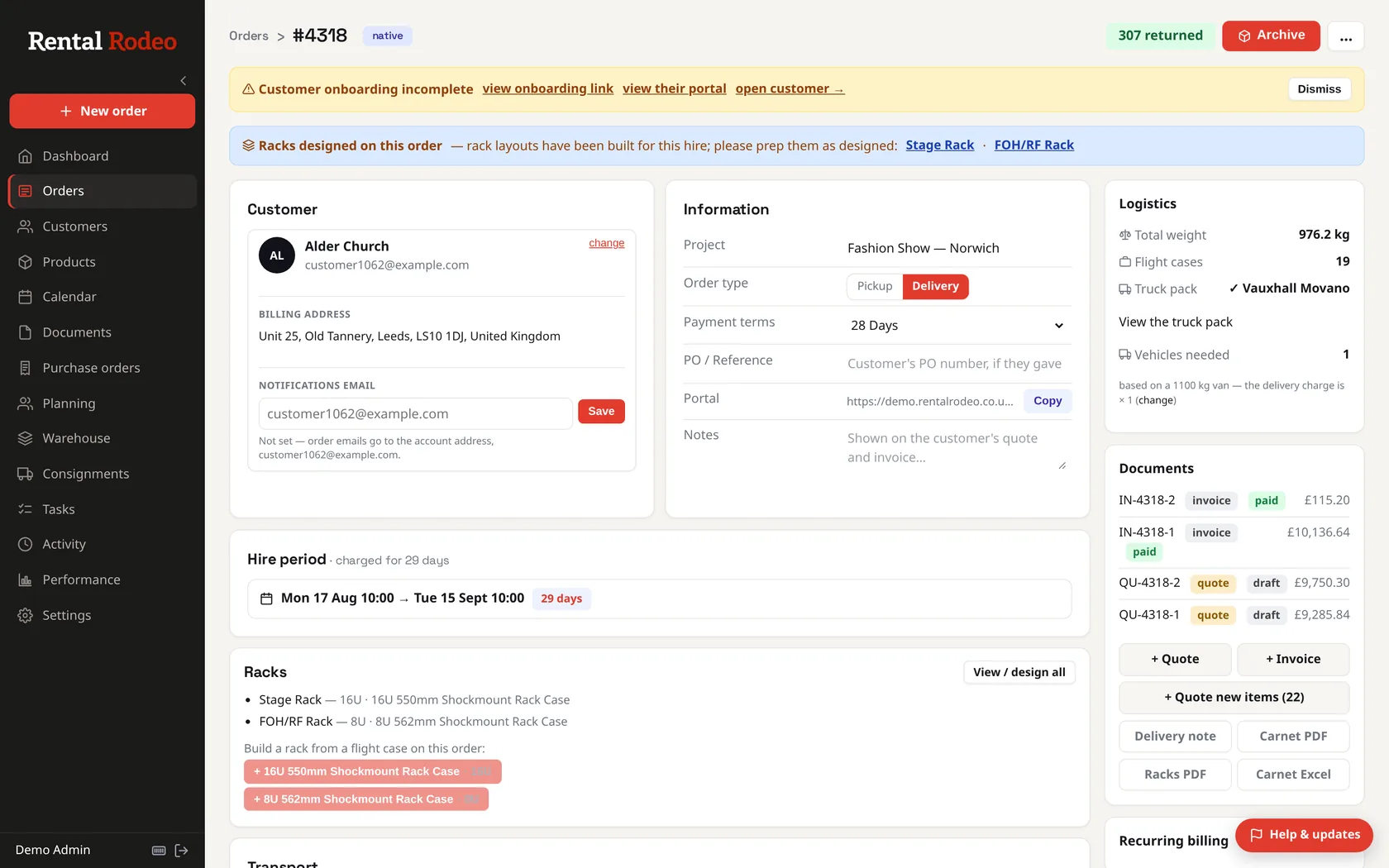The height and width of the screenshot is (868, 1389).
Task: Click the Planning icon in sidebar
Action: (x=26, y=403)
